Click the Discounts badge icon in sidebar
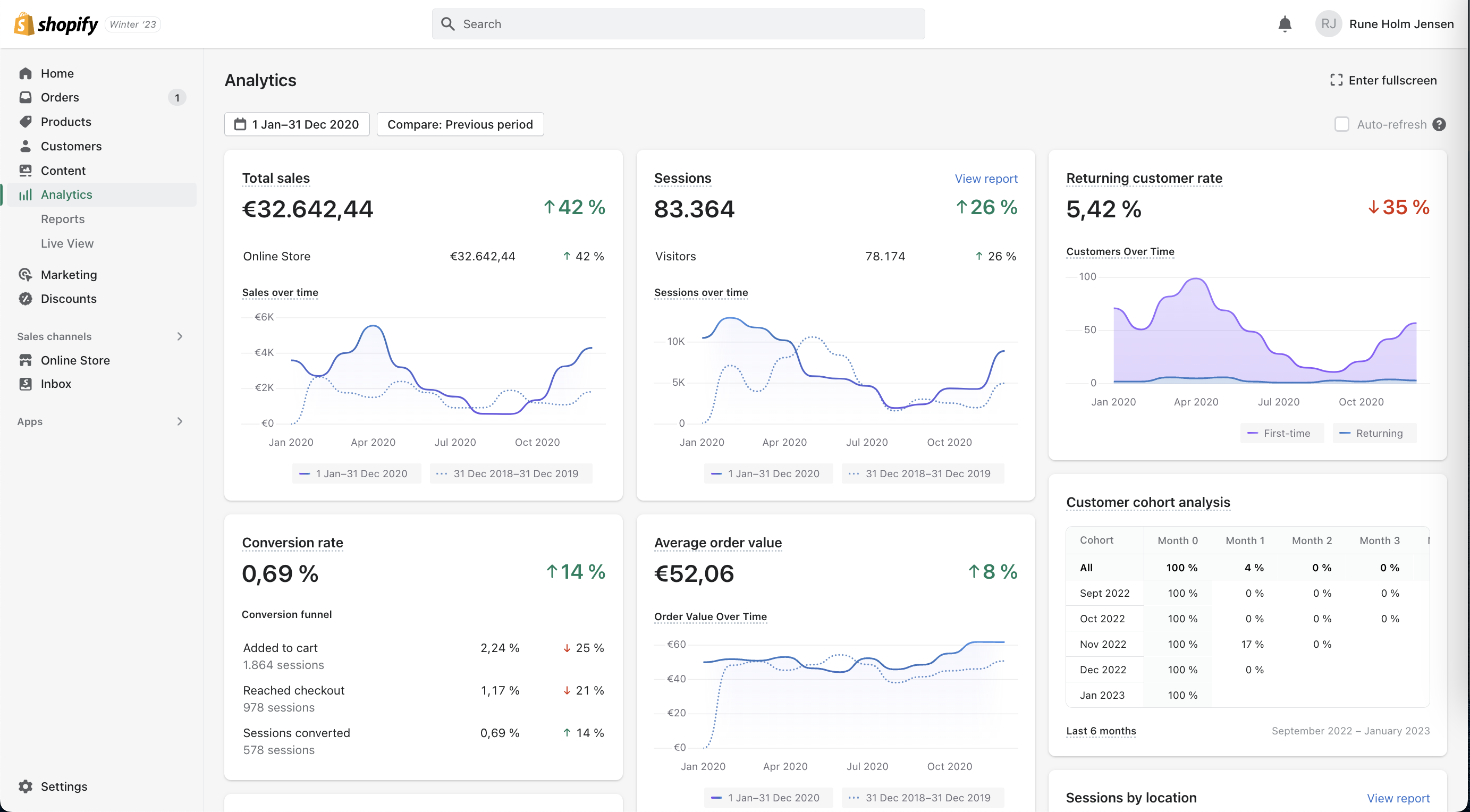The width and height of the screenshot is (1470, 812). point(25,299)
